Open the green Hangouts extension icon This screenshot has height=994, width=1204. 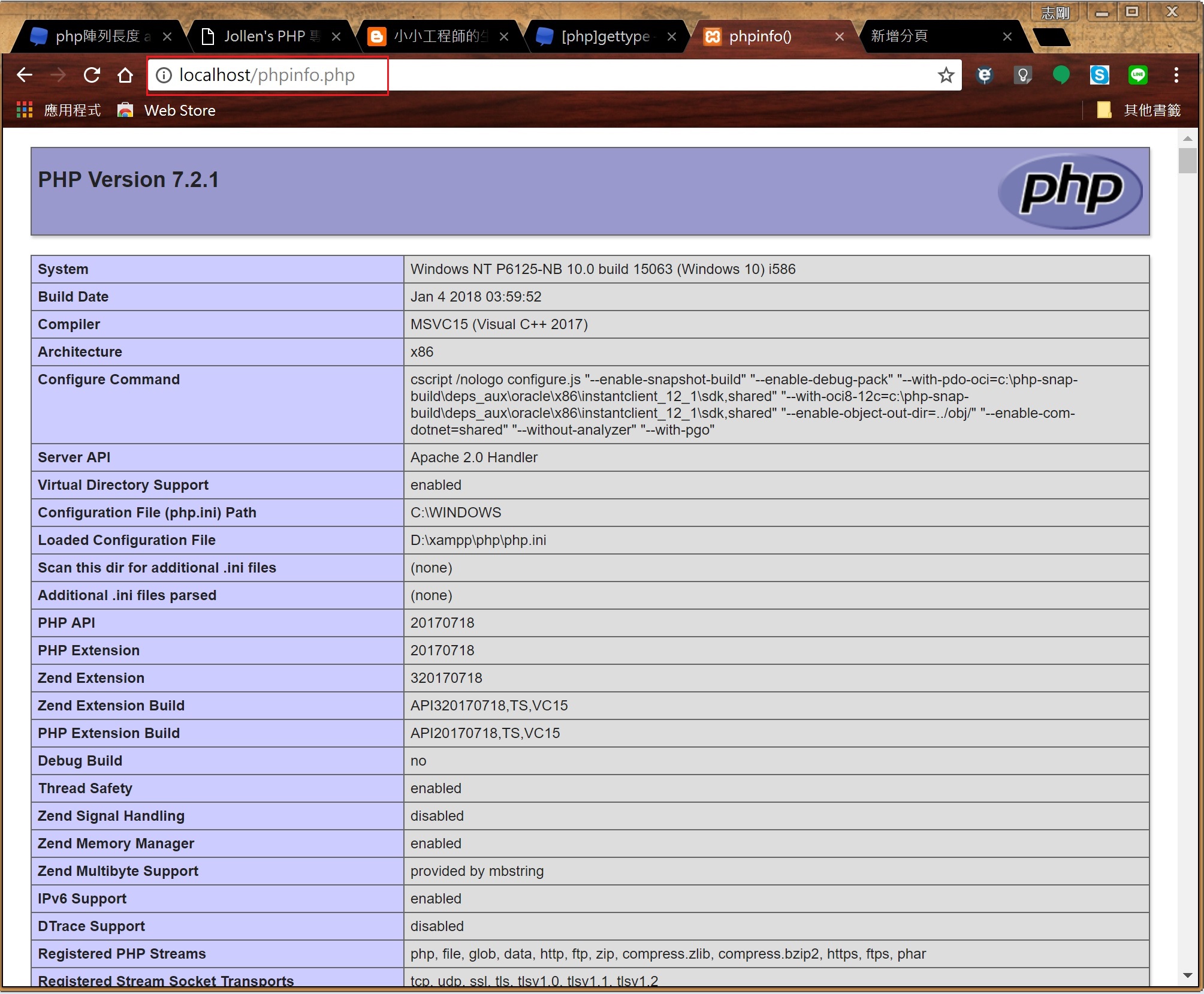(x=1061, y=75)
